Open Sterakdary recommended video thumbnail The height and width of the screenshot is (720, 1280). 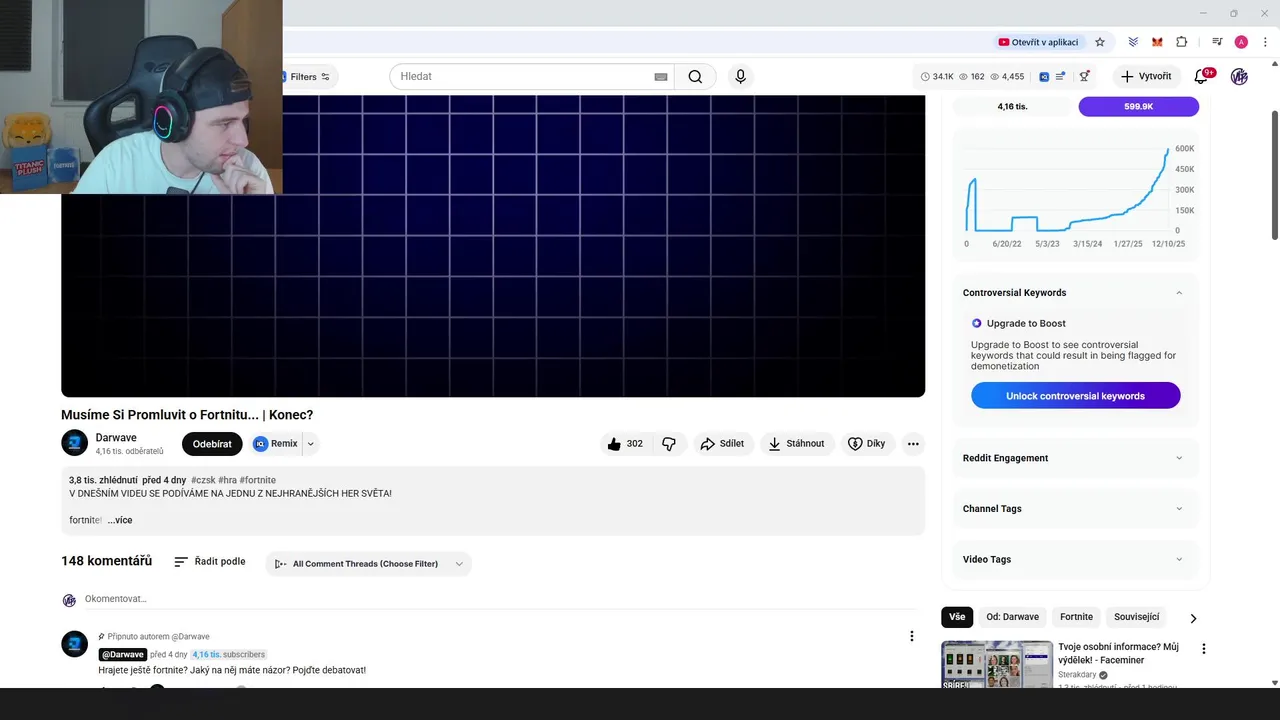click(x=997, y=664)
